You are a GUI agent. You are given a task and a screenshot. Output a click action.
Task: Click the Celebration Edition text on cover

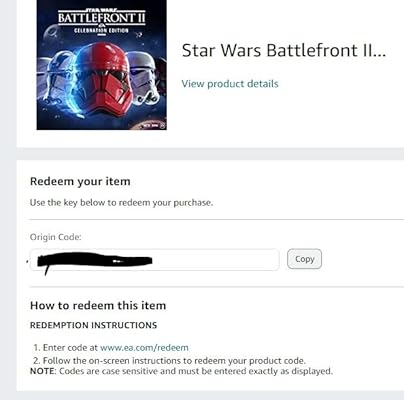101,31
